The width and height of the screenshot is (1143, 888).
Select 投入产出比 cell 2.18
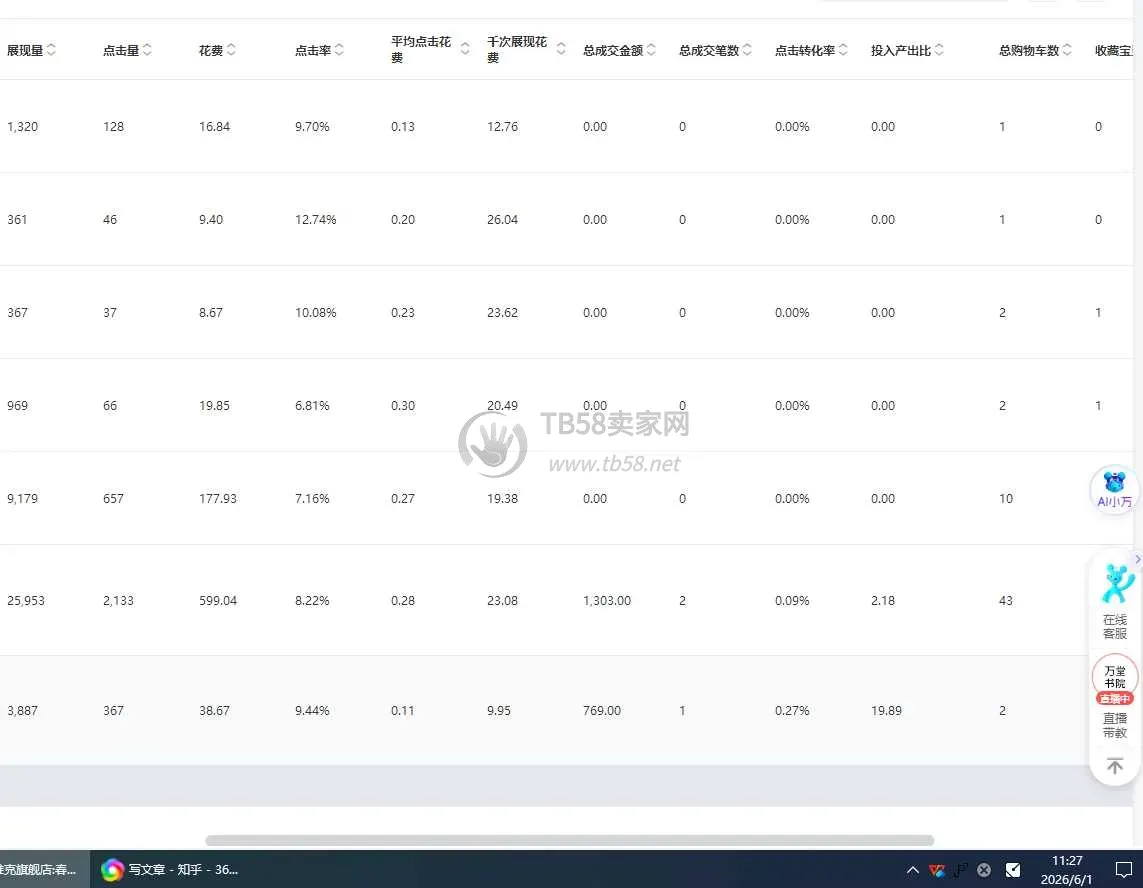(x=883, y=601)
